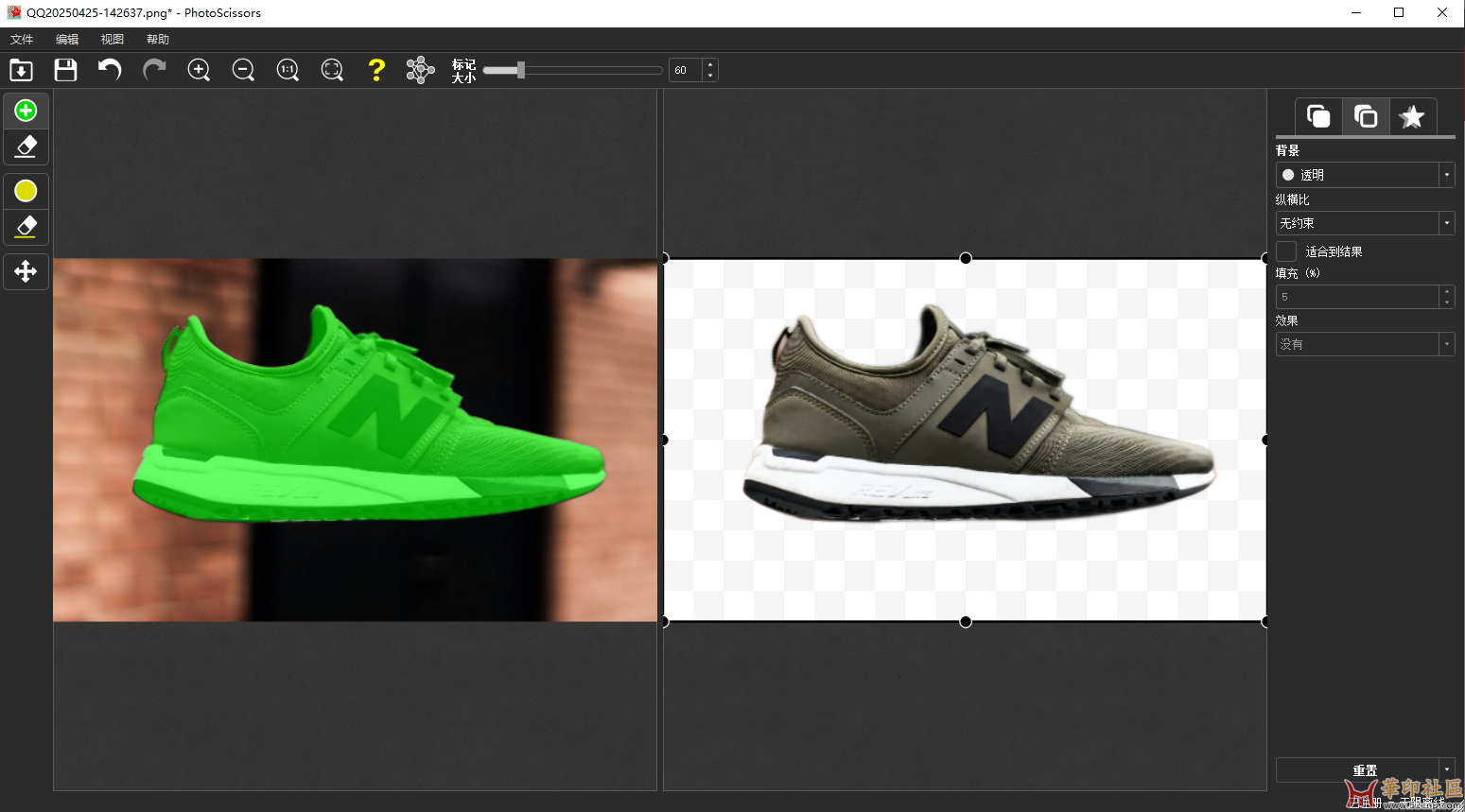This screenshot has width=1465, height=812.
Task: Enable the 适合到结果 checkbox
Action: [x=1286, y=251]
